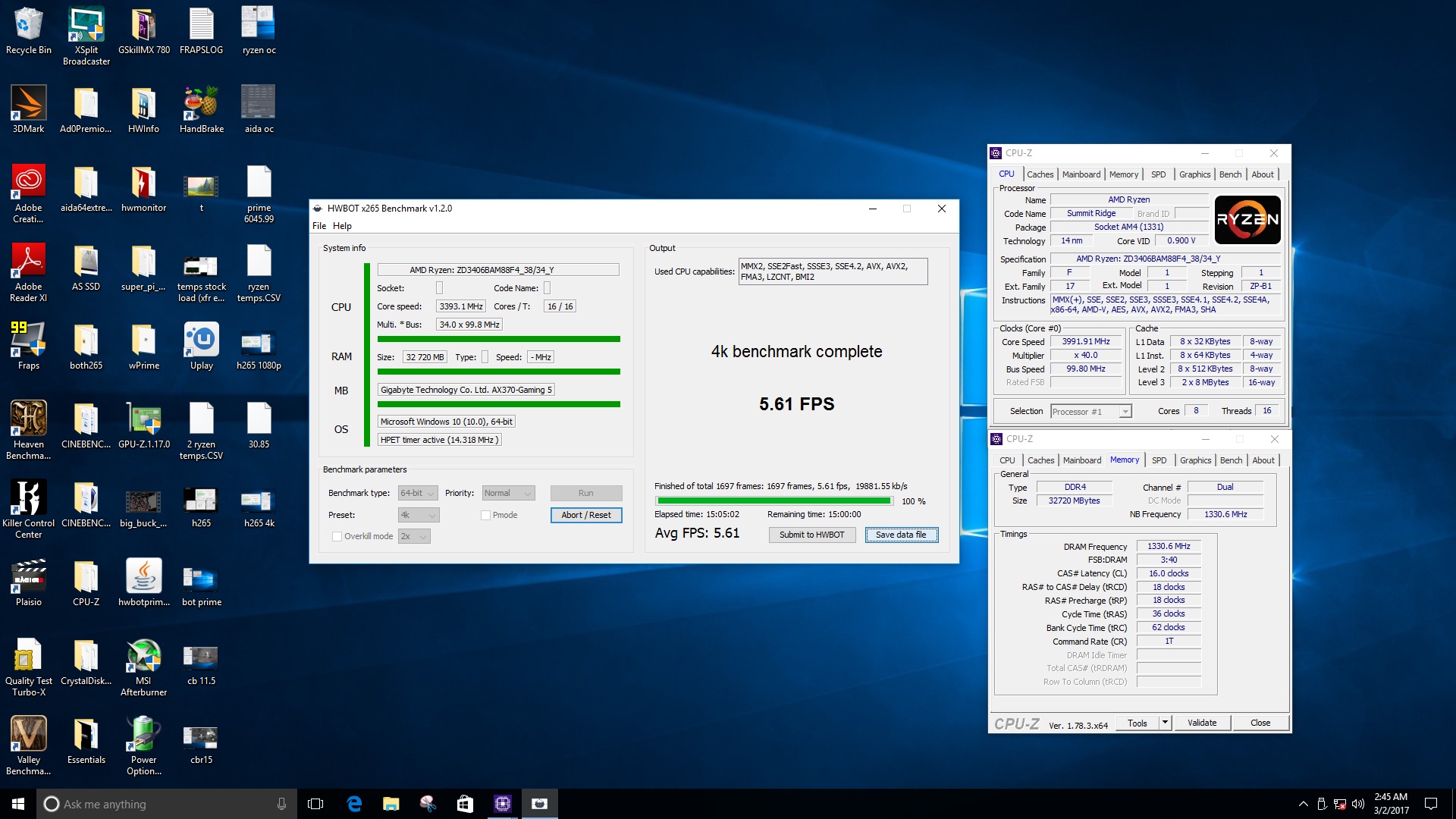Click the greyed Run button
The height and width of the screenshot is (819, 1456).
click(x=586, y=494)
